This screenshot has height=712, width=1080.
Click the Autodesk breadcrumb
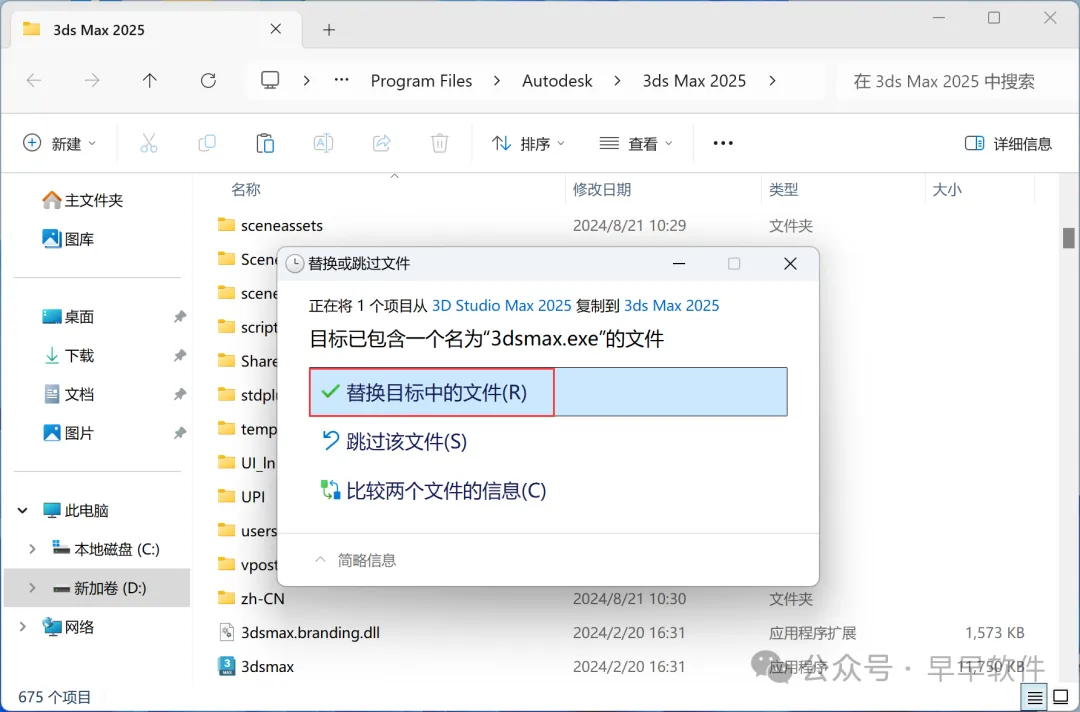[557, 81]
